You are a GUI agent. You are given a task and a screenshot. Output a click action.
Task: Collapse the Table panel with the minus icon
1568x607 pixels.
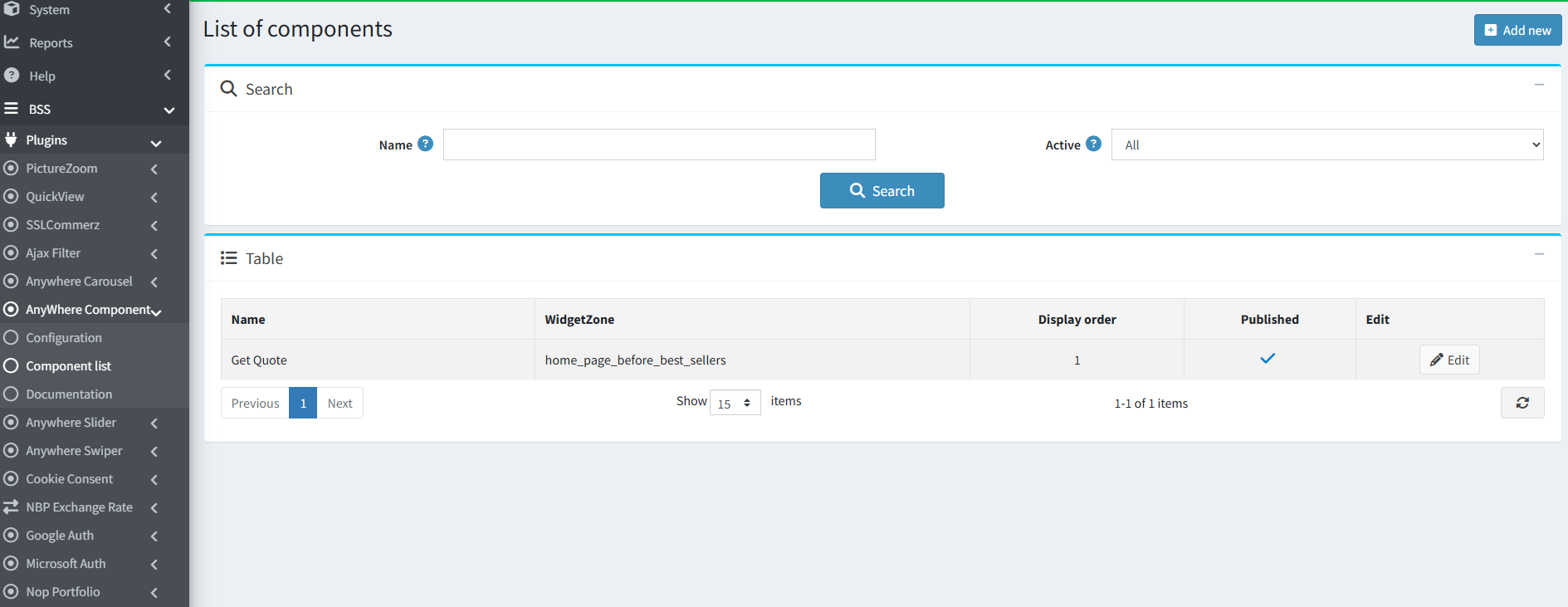[1539, 254]
